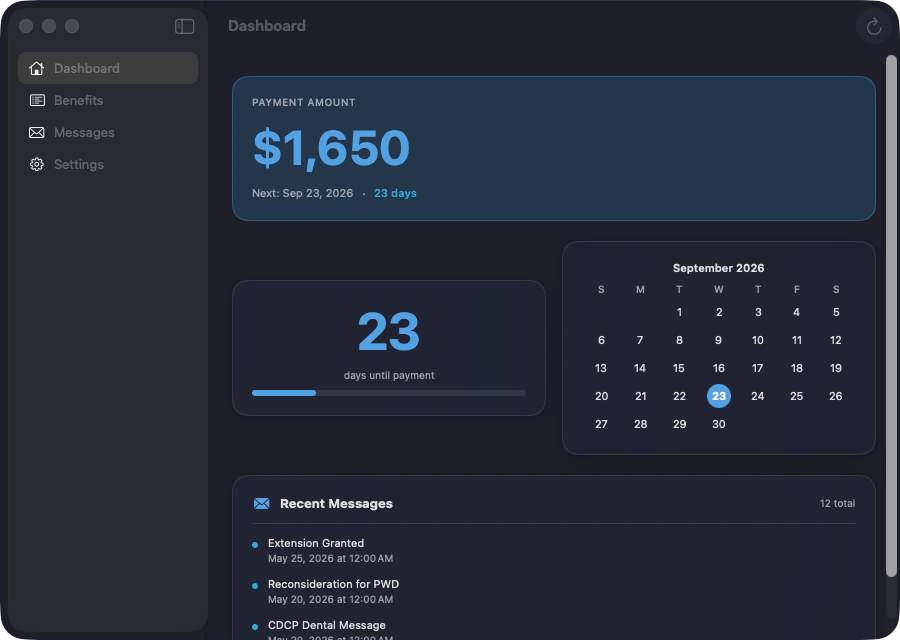The height and width of the screenshot is (640, 900).
Task: Select September 1 in the calendar
Action: 680,312
